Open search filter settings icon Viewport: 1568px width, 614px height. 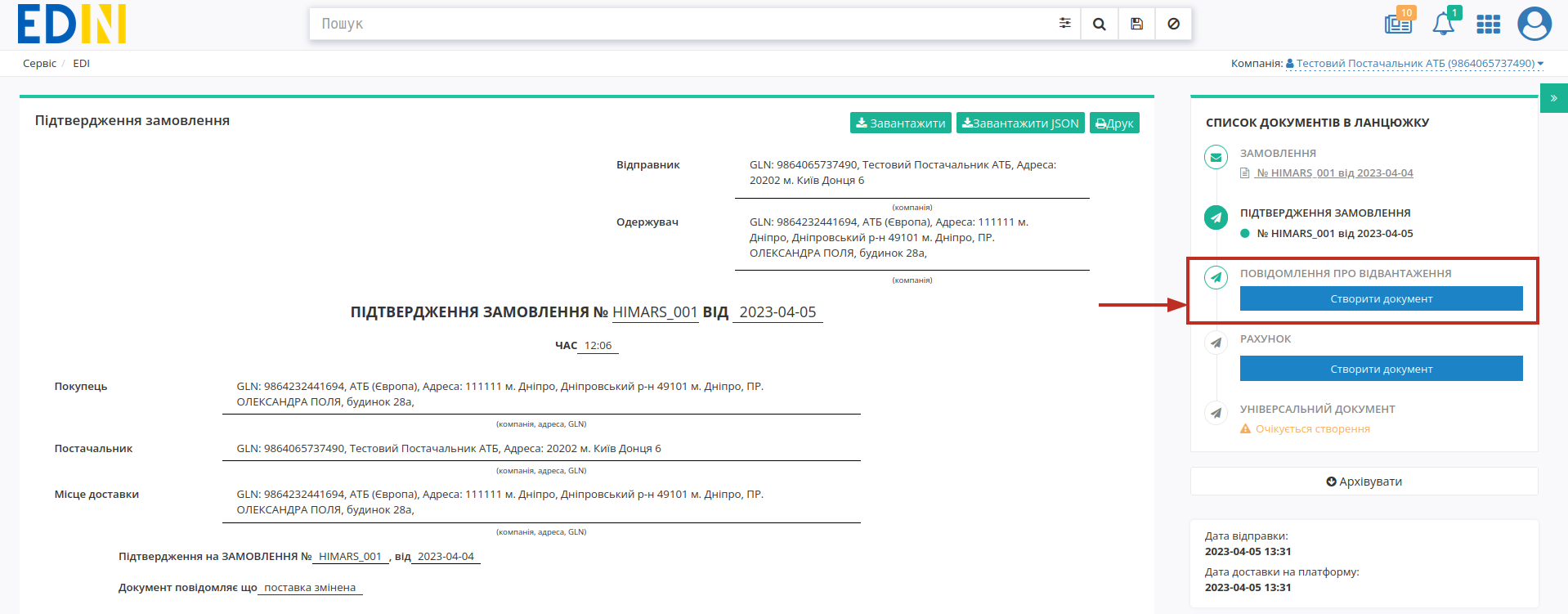coord(1064,24)
